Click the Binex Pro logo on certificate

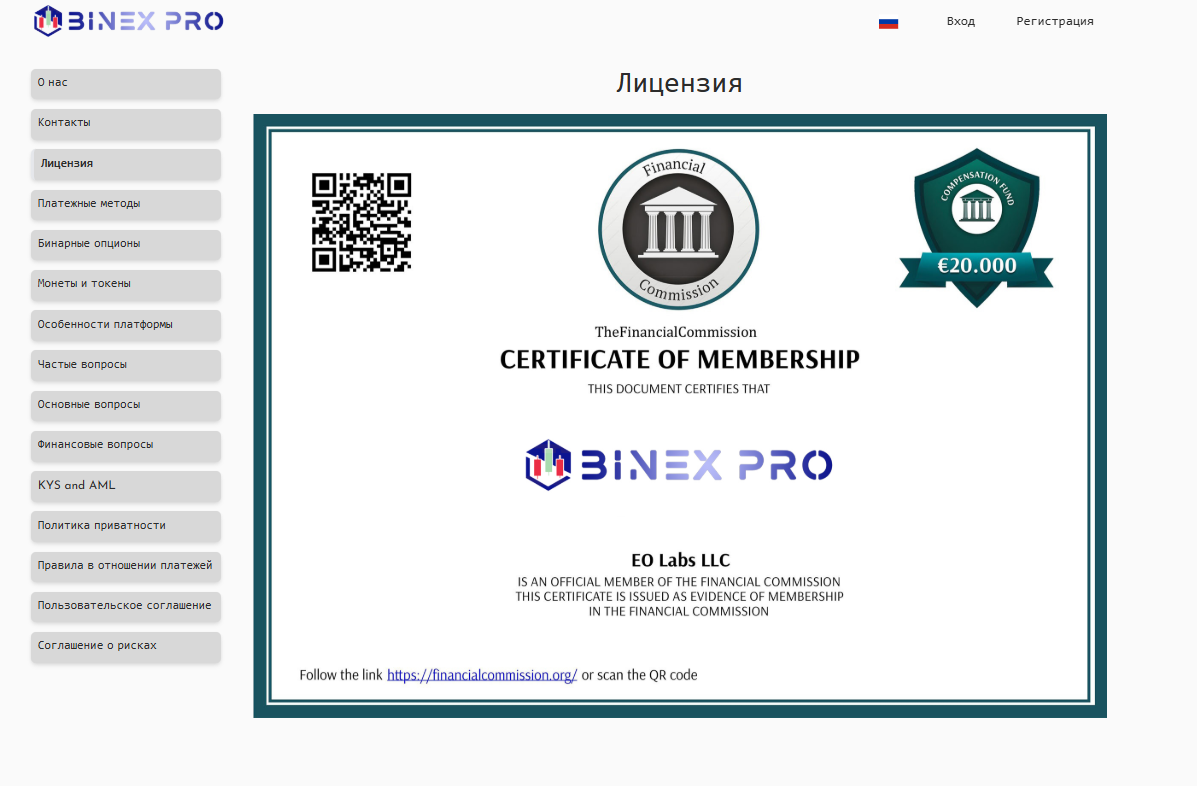(x=679, y=465)
